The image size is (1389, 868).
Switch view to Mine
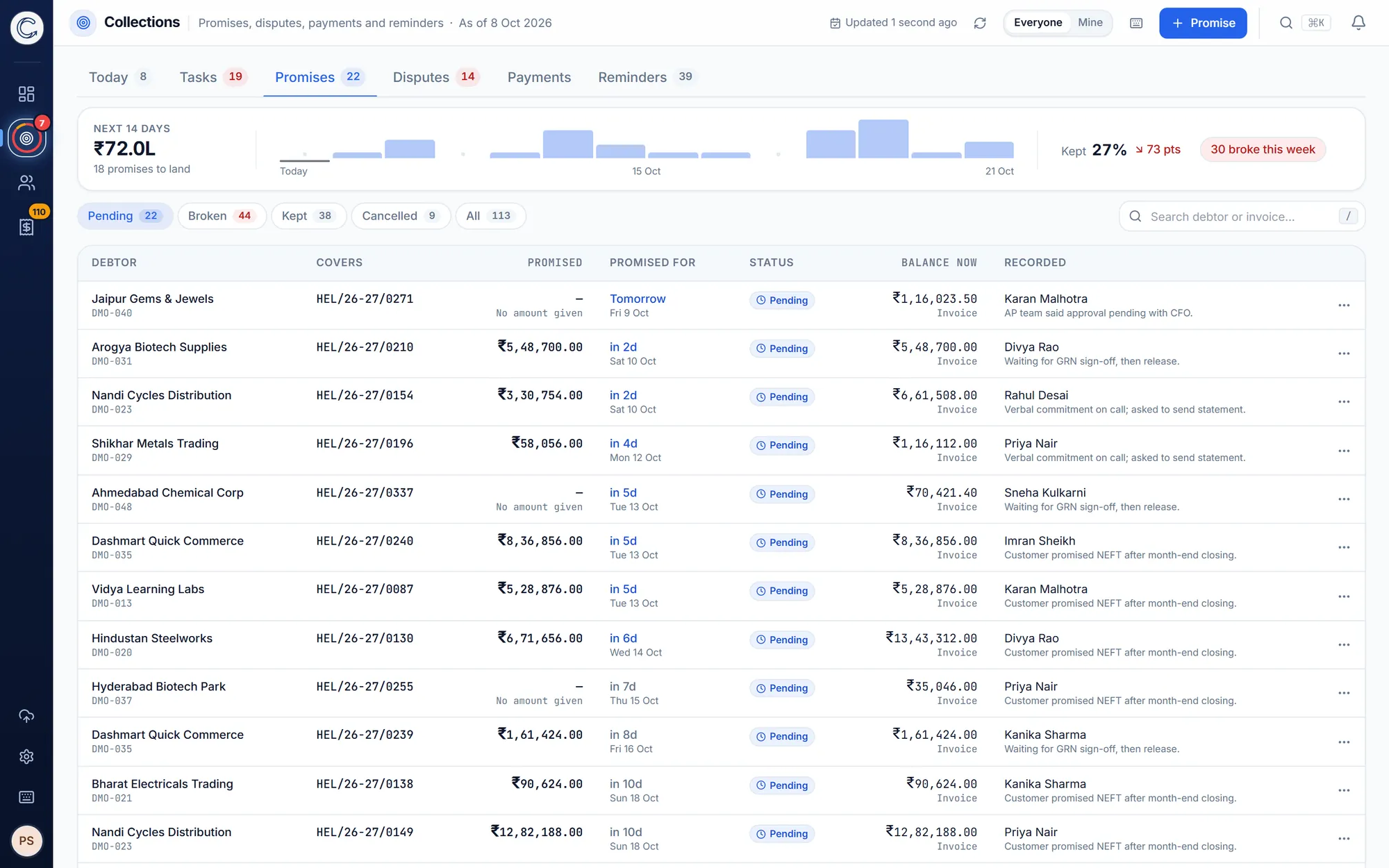pyautogui.click(x=1090, y=23)
